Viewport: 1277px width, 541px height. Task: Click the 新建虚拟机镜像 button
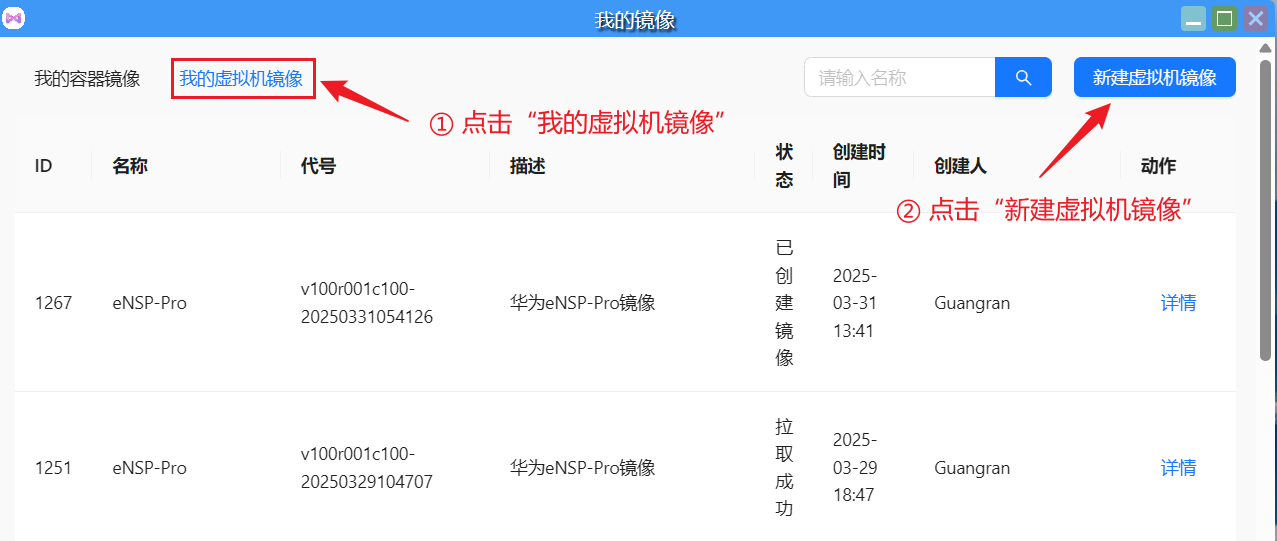[1155, 77]
